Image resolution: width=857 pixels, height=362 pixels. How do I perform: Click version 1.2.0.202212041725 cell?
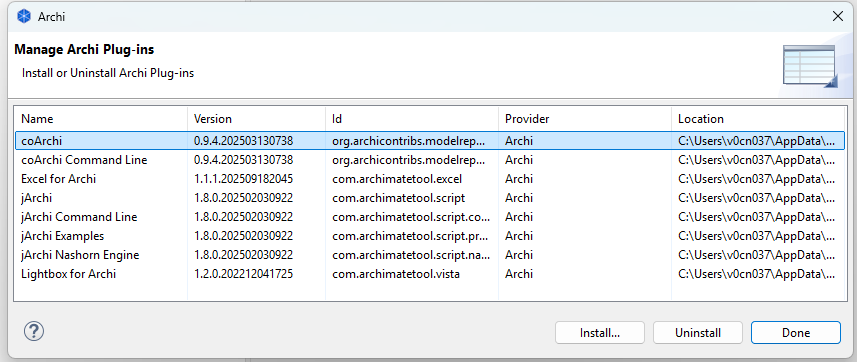[x=243, y=273]
